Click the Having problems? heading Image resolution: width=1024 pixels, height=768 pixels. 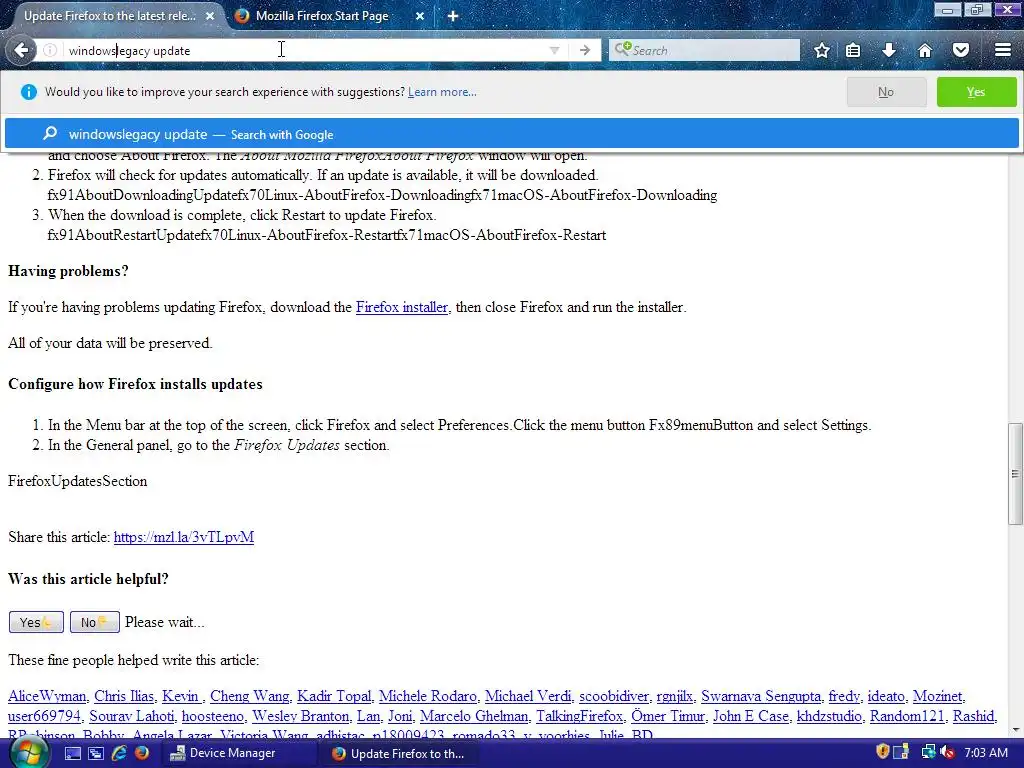(x=68, y=271)
